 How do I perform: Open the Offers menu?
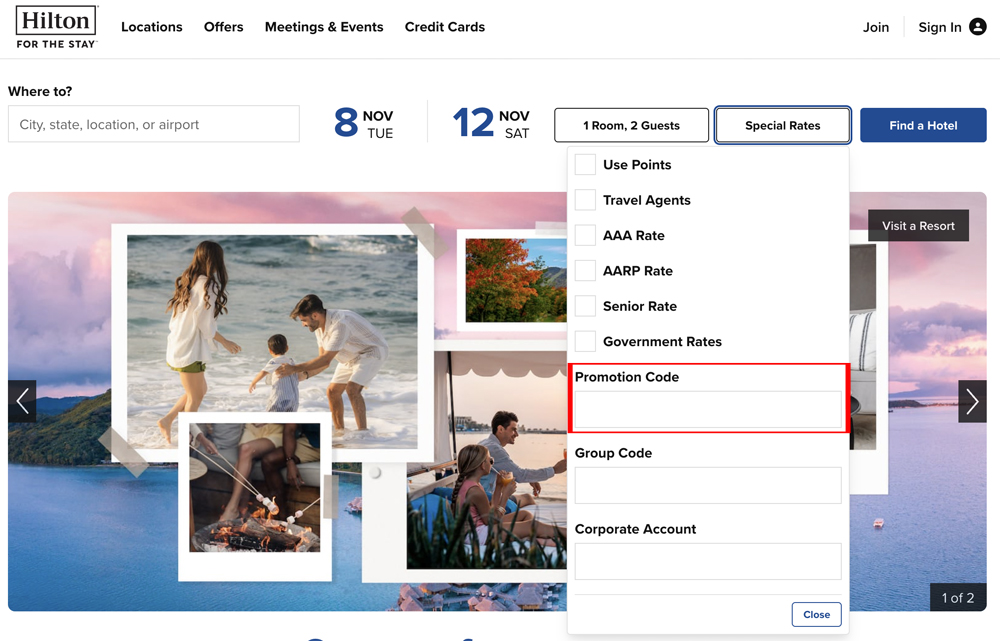tap(224, 27)
